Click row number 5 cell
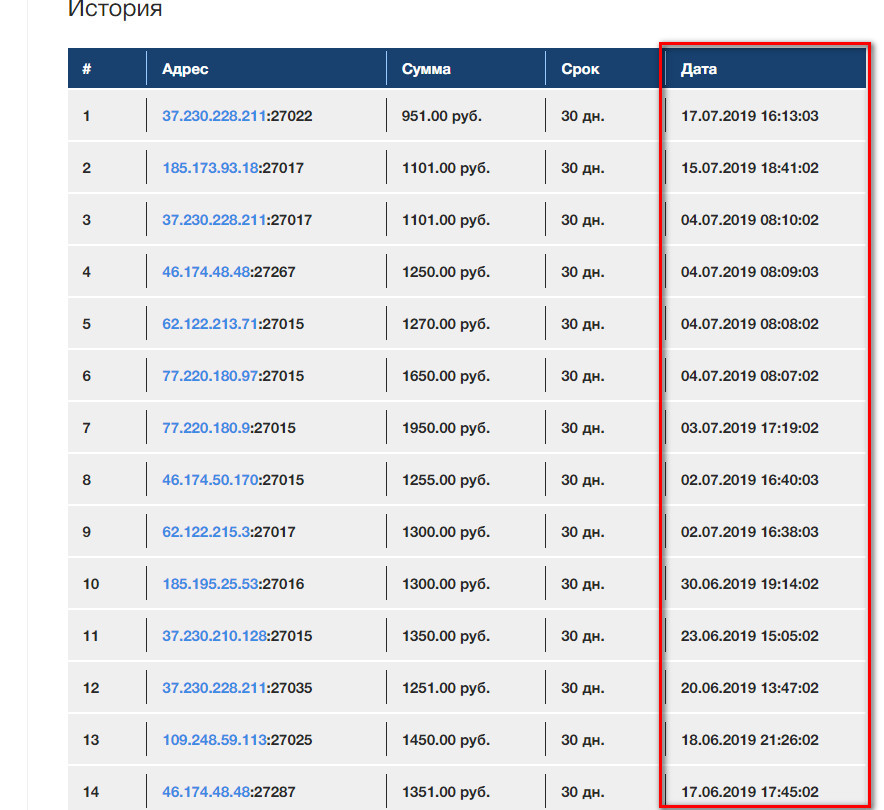 click(x=86, y=324)
